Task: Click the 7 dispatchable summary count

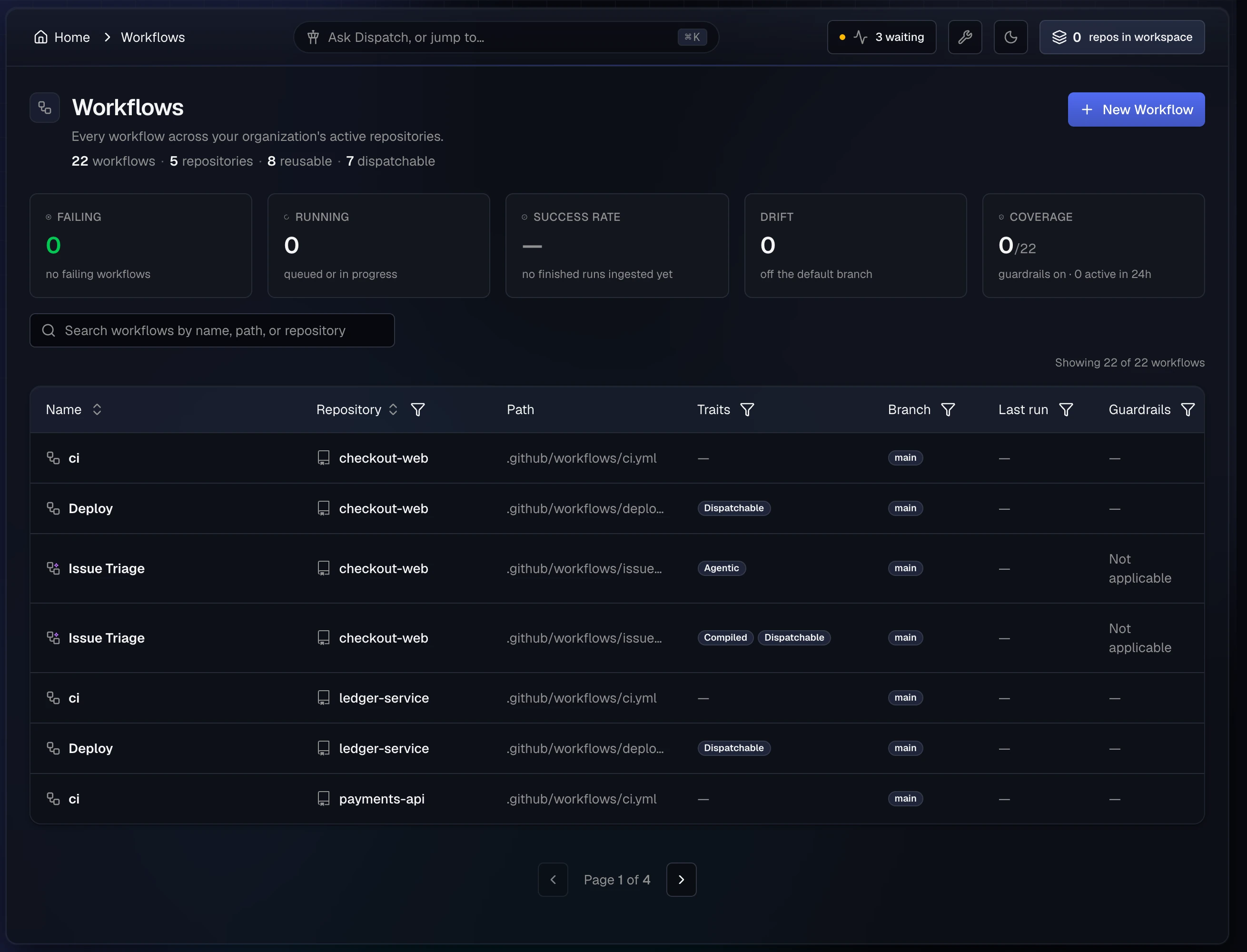Action: tap(390, 161)
